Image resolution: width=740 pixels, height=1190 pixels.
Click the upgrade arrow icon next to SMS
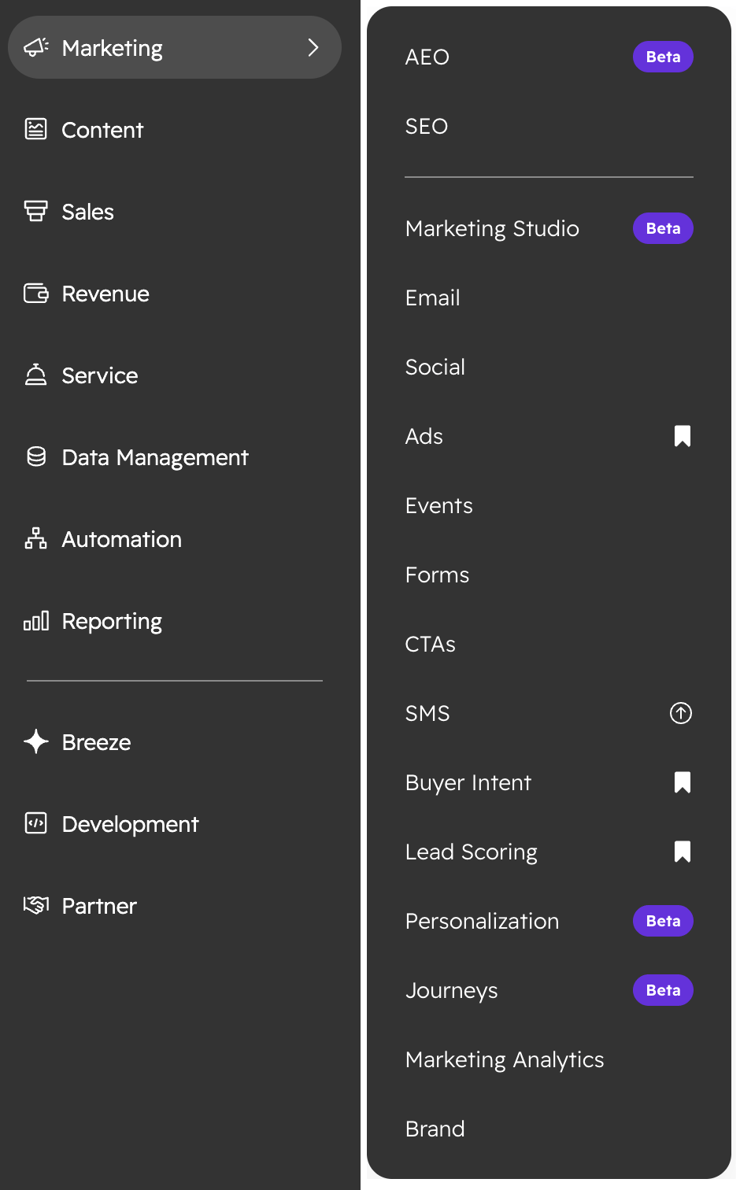681,713
